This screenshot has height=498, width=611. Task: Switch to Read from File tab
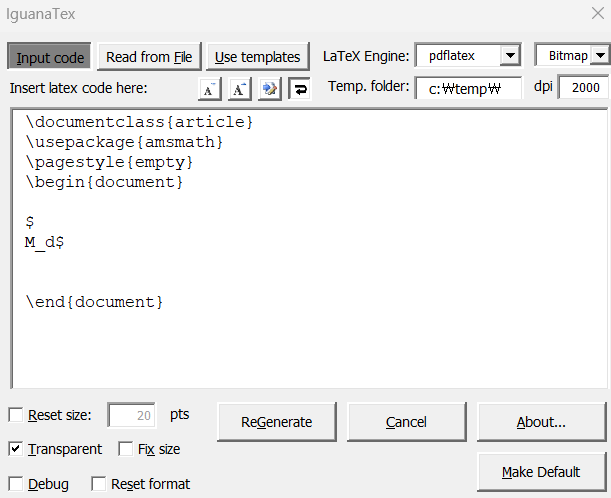149,57
